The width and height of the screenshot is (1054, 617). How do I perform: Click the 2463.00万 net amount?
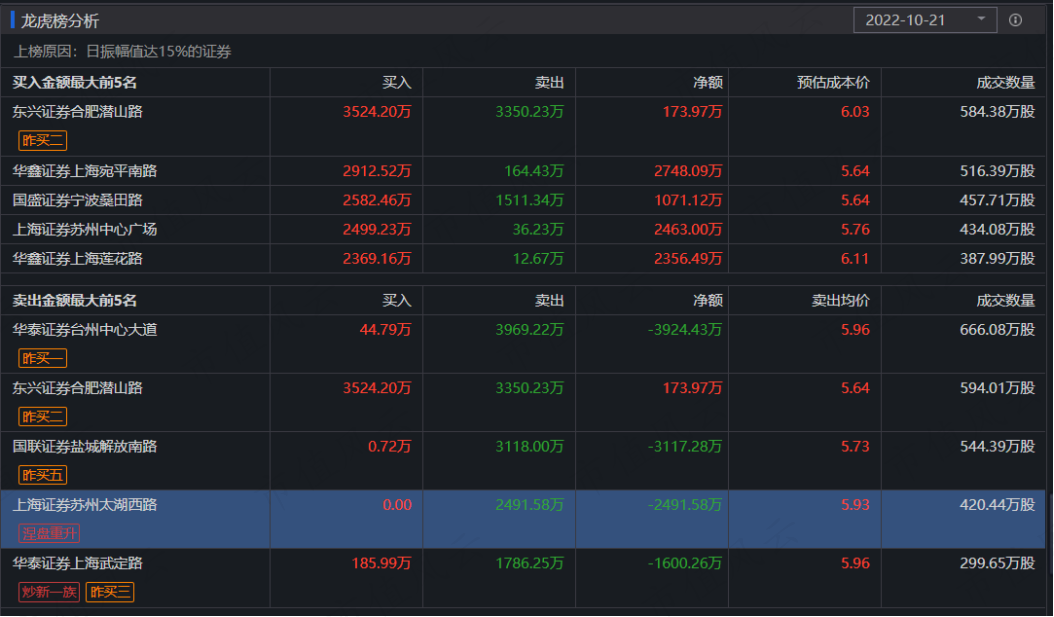pos(688,229)
